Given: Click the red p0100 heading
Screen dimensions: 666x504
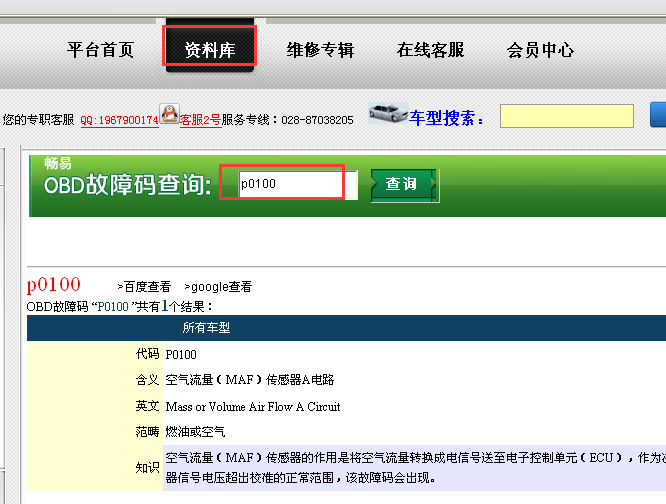Looking at the screenshot, I should [x=54, y=284].
